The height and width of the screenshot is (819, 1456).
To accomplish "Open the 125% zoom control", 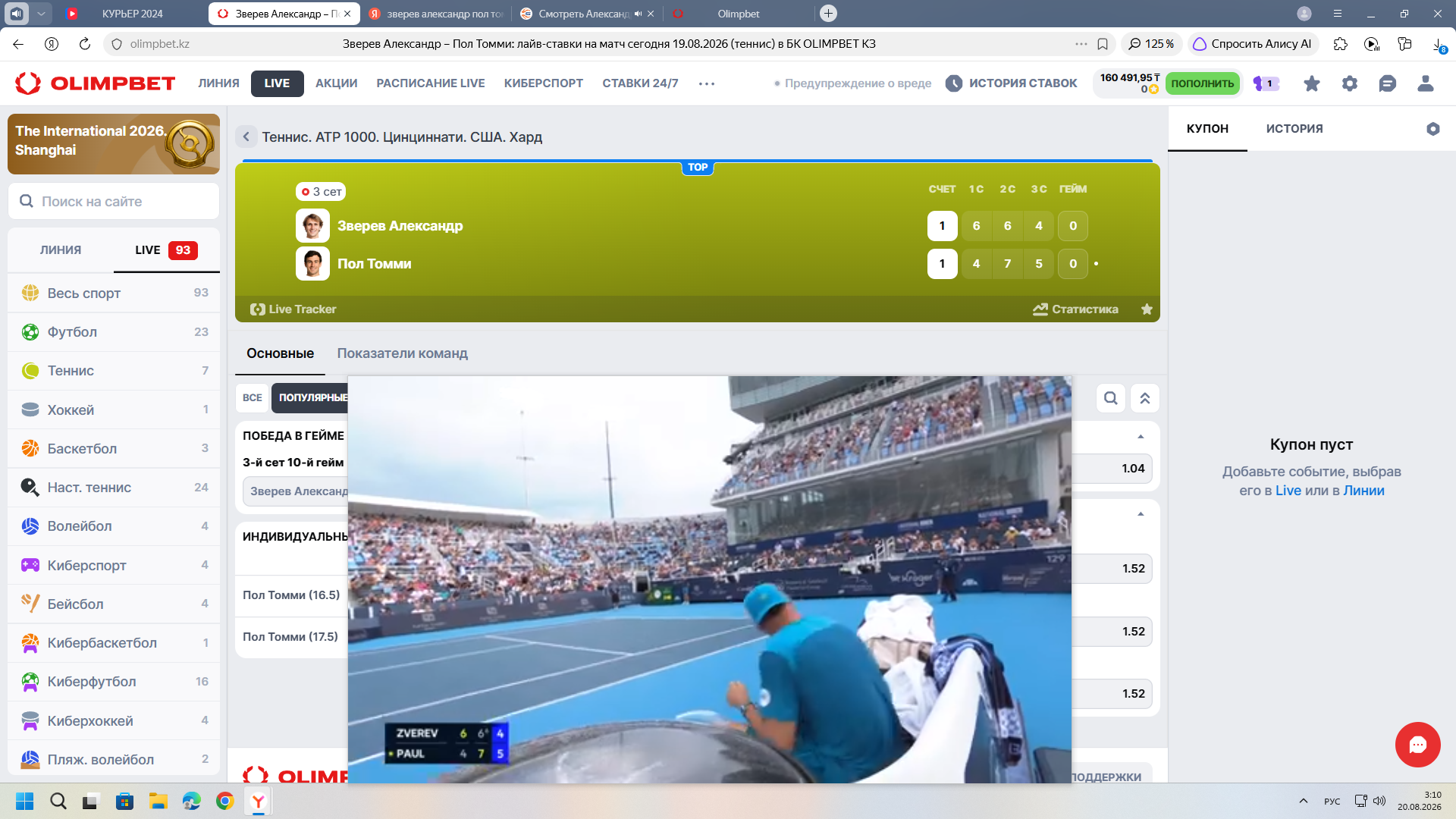I will tap(1151, 44).
